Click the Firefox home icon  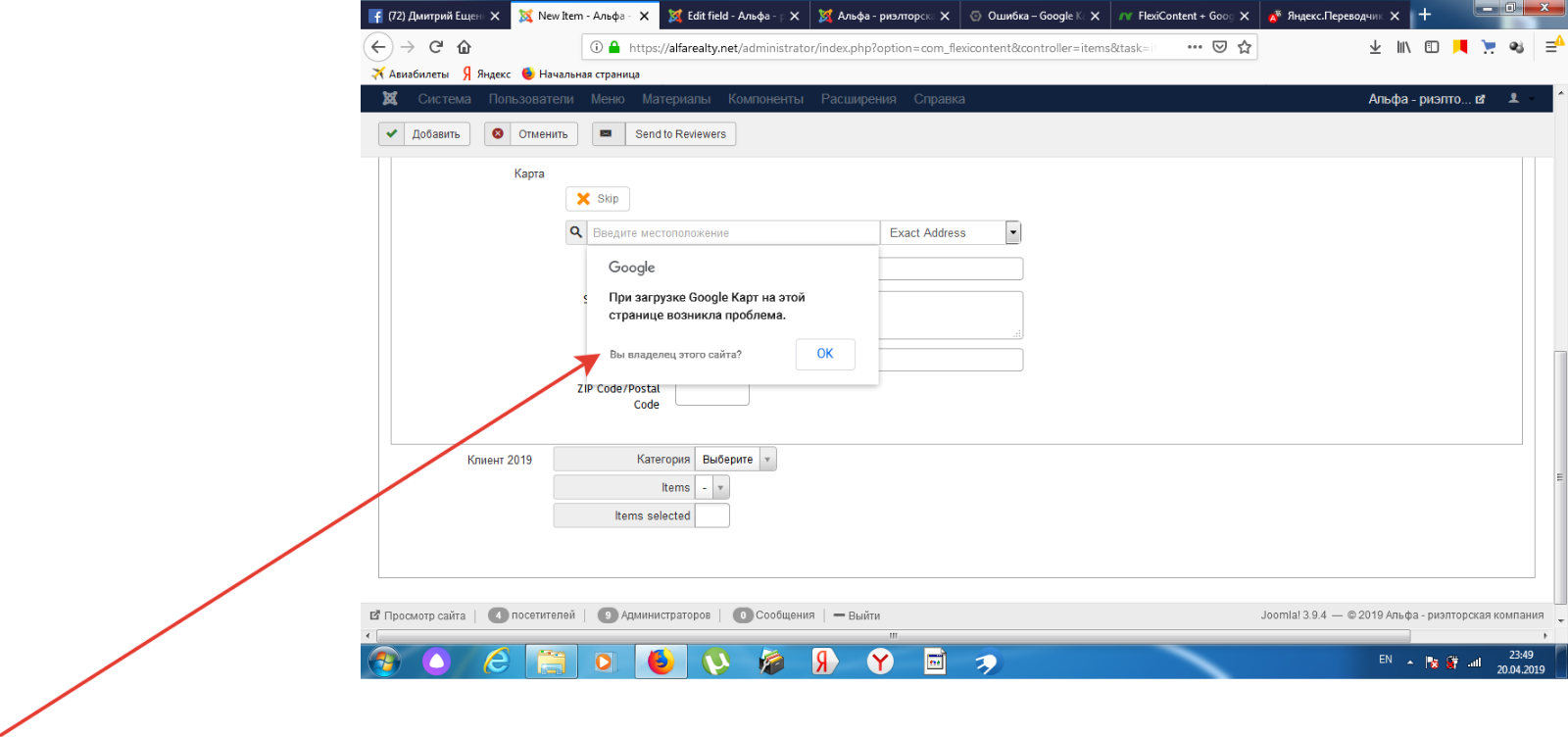pos(465,47)
